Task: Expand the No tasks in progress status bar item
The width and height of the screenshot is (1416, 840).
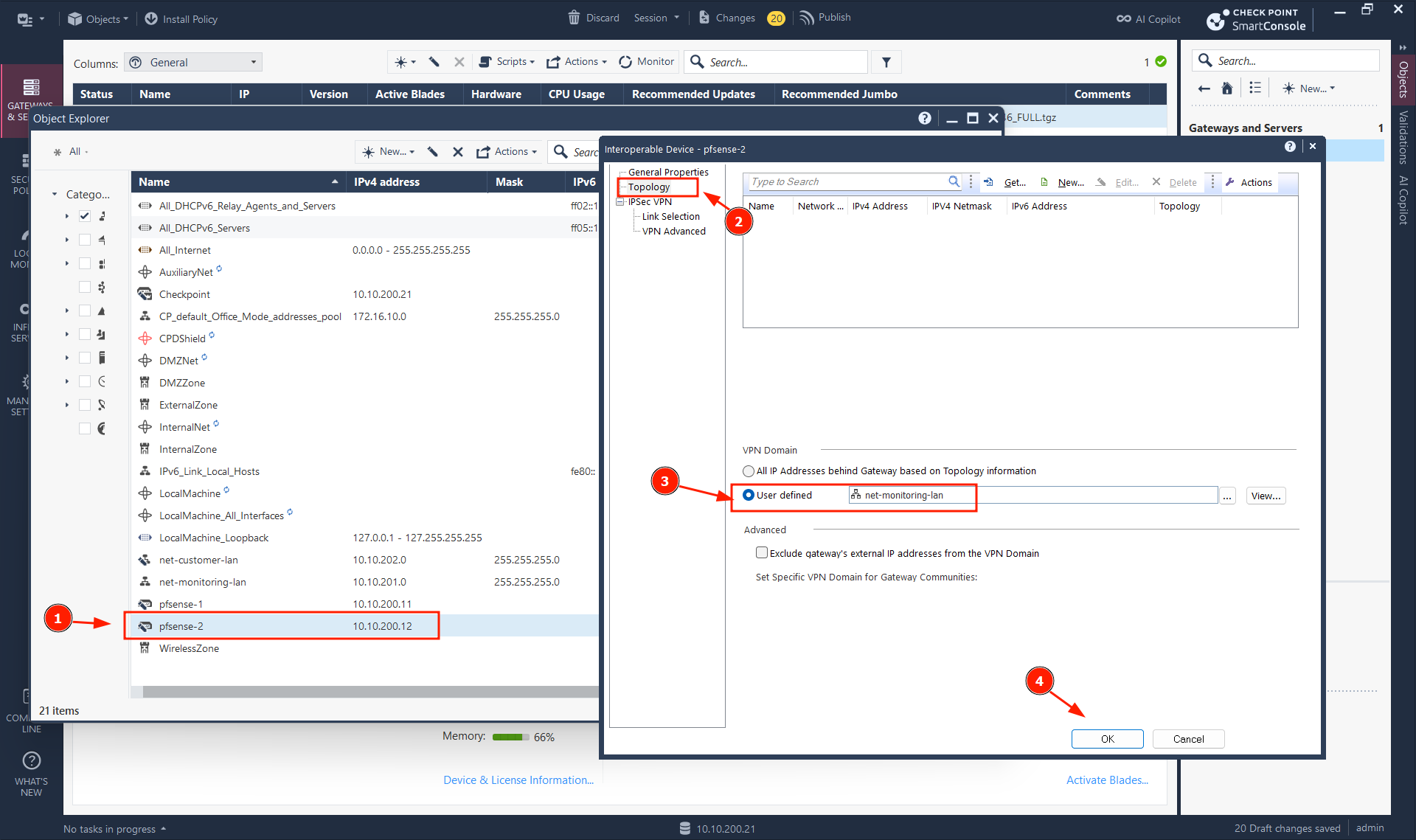Action: click(115, 829)
